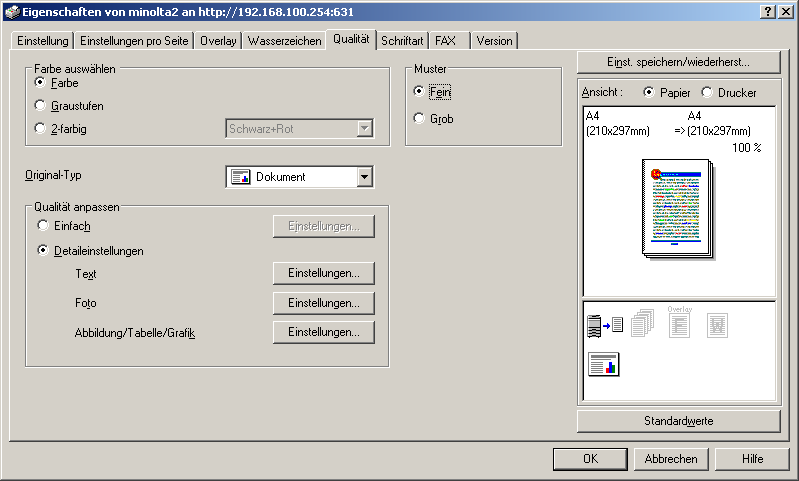Click the Overlay status icon
The image size is (799, 481).
pyautogui.click(x=679, y=323)
